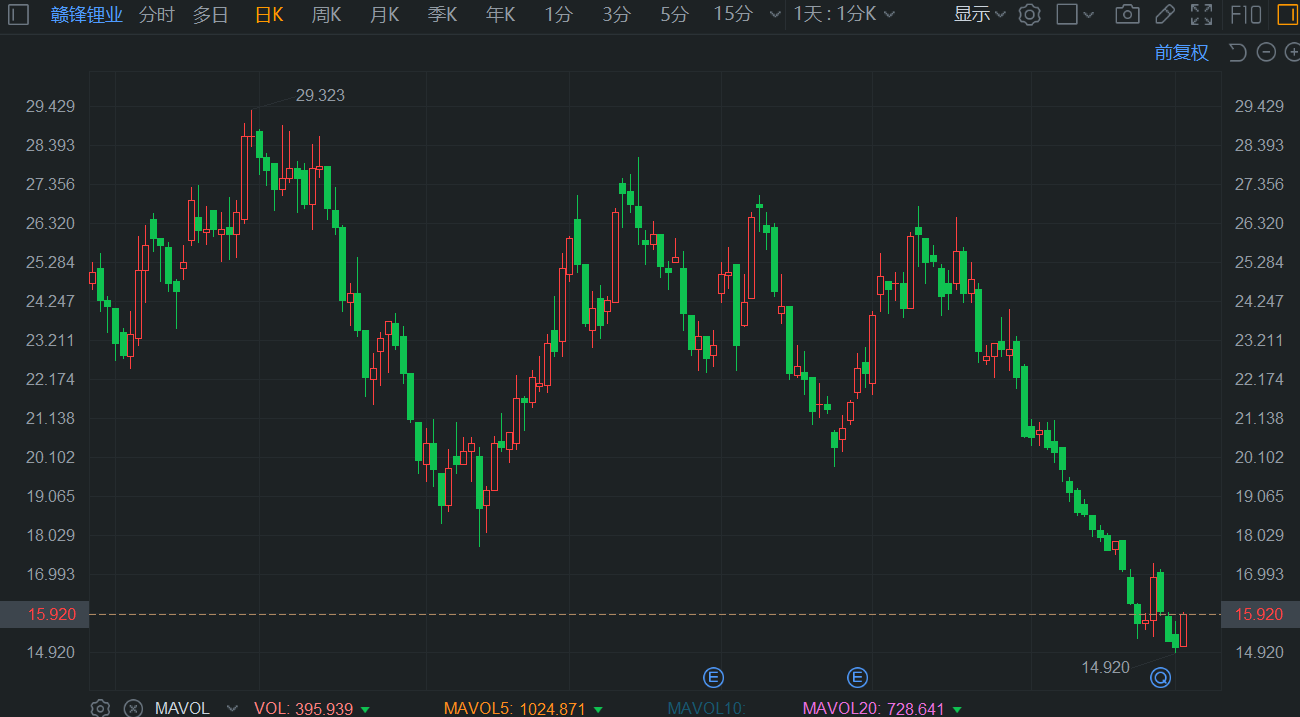Switch to the 周K weekly chart tab
The image size is (1300, 717).
326,15
